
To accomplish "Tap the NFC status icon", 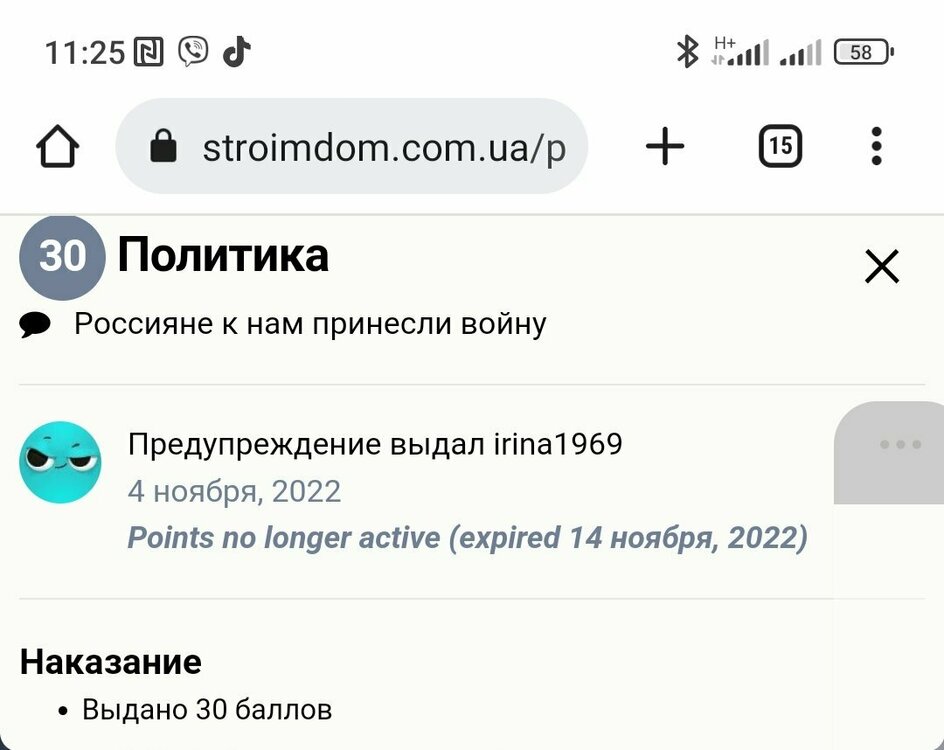I will (148, 52).
